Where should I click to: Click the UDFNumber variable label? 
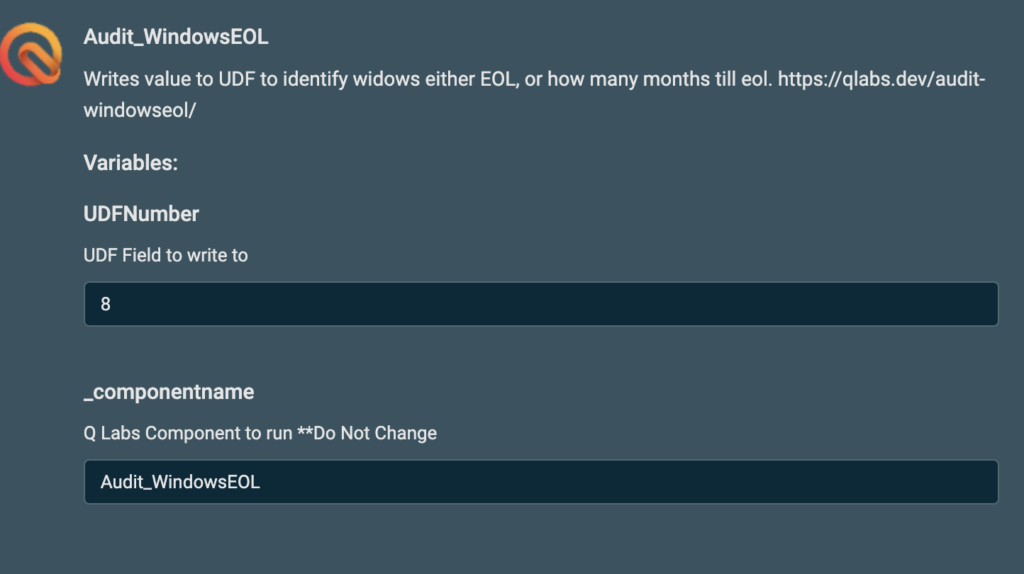point(141,214)
